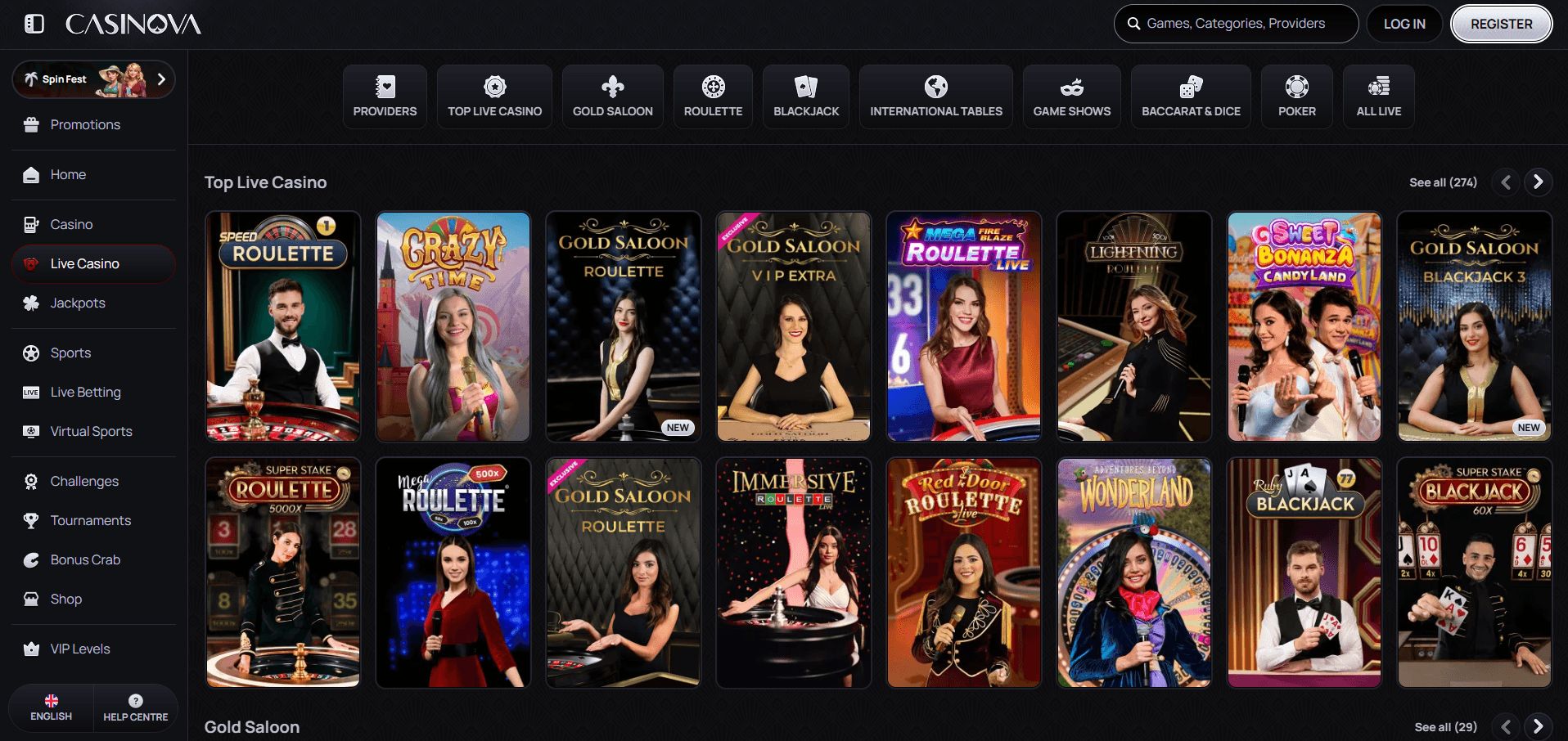This screenshot has height=741, width=1568.
Task: Launch Mega Fire Blaze Roulette Live
Action: (964, 326)
